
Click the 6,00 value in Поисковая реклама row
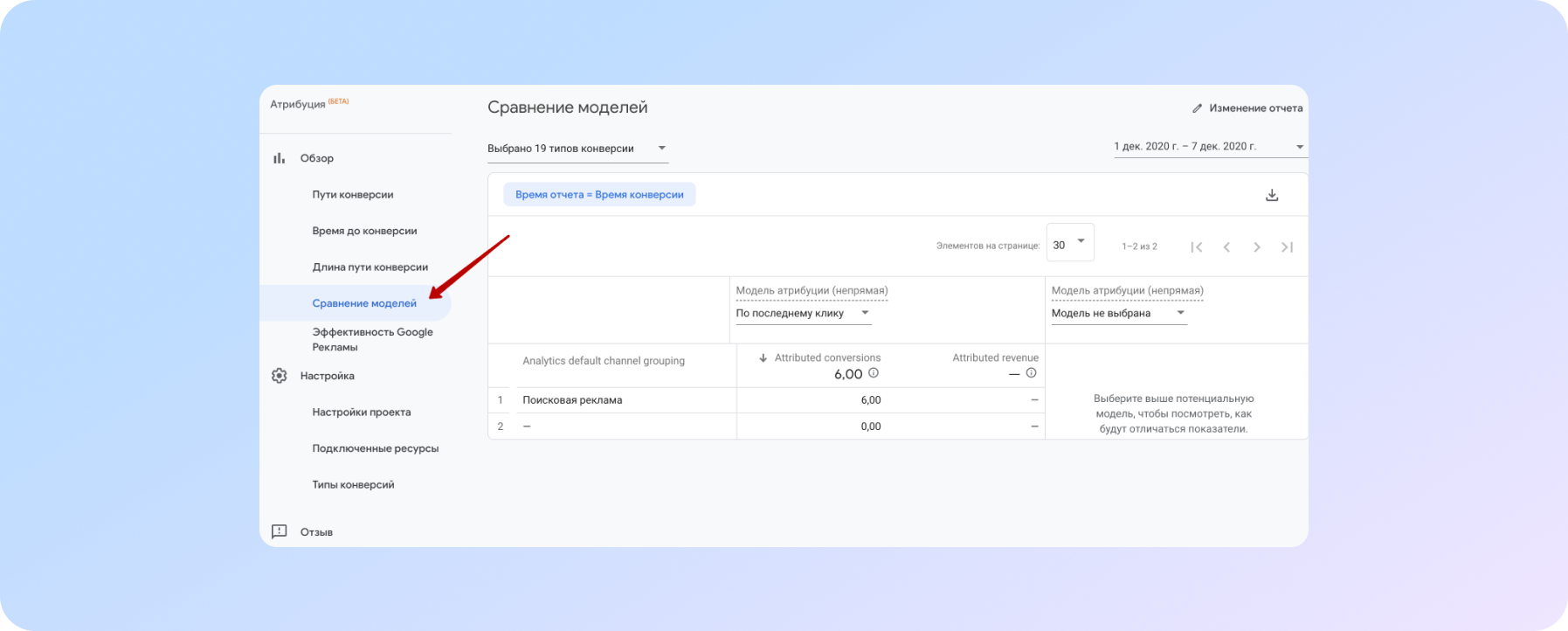tap(871, 400)
